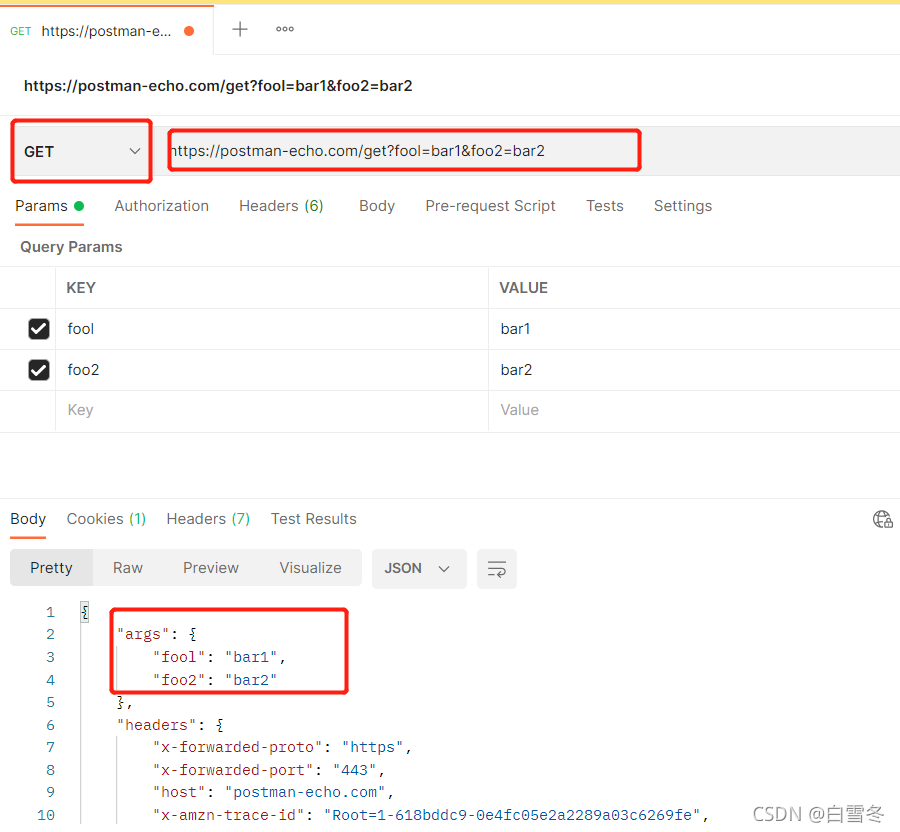Select the postman-echo request tab

[106, 31]
